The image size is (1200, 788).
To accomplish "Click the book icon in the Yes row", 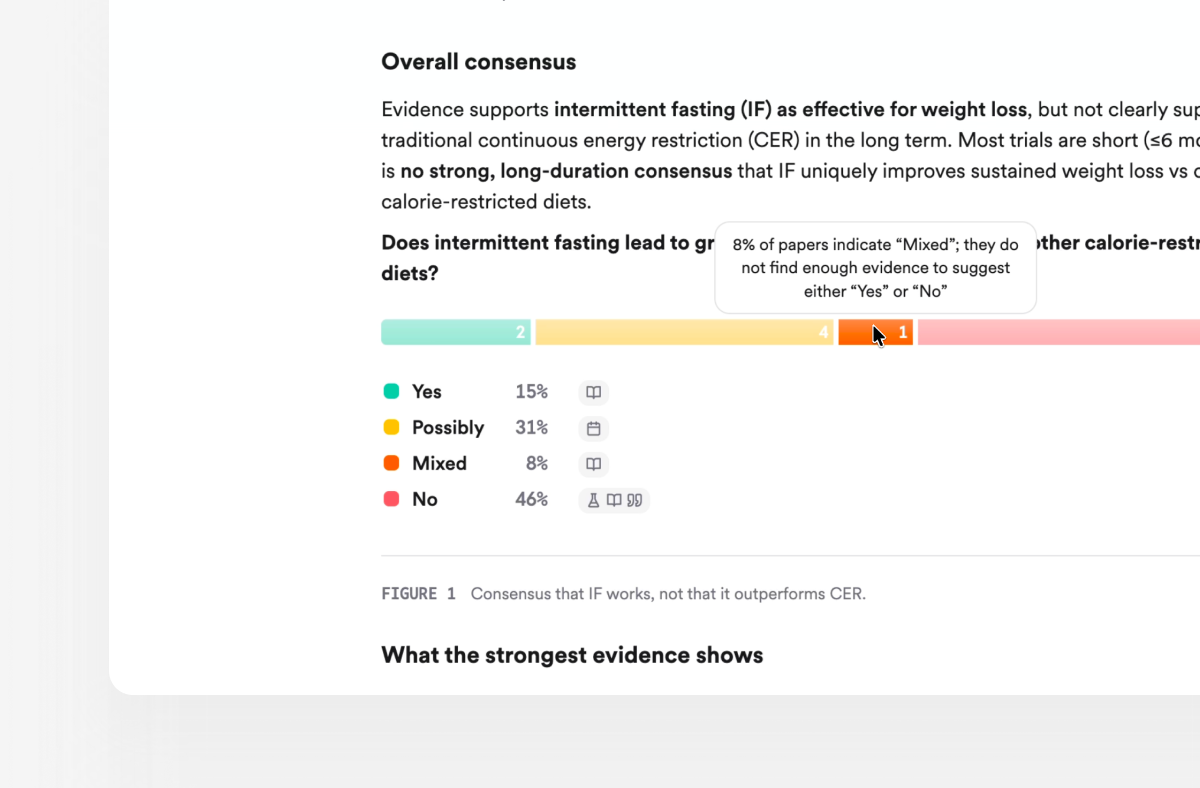I will click(593, 392).
